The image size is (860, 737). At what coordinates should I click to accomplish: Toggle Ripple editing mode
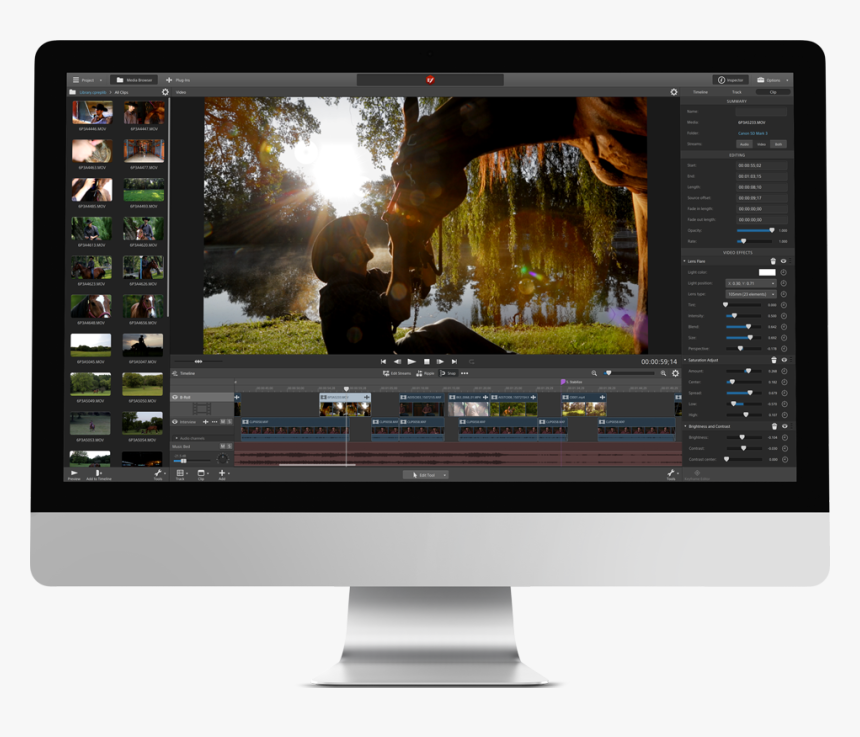tap(425, 373)
